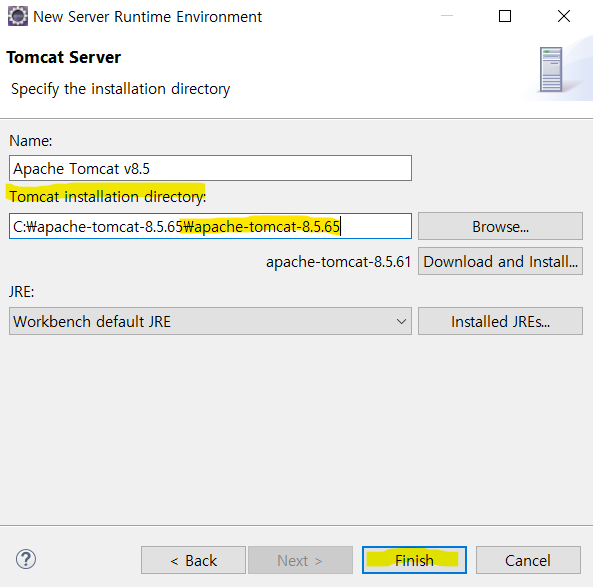Click the 'Specify the installation directory' text

(x=120, y=89)
